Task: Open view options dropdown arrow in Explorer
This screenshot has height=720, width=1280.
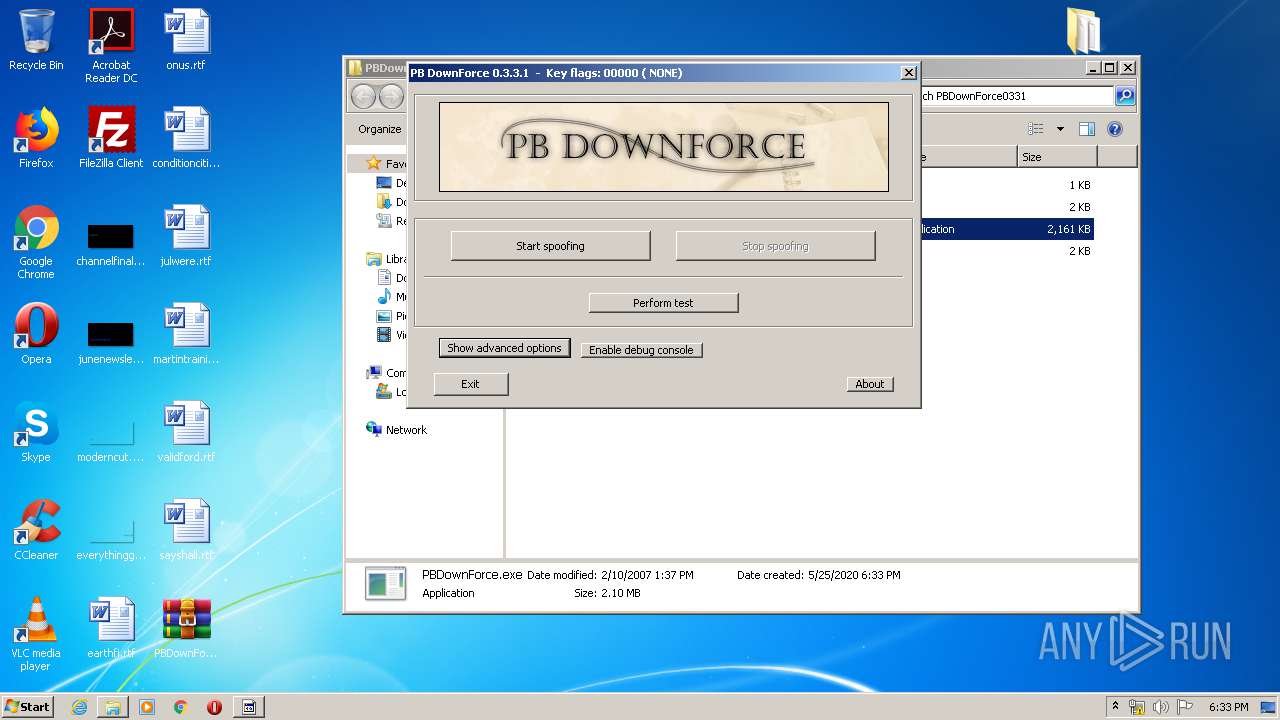Action: [x=1060, y=129]
